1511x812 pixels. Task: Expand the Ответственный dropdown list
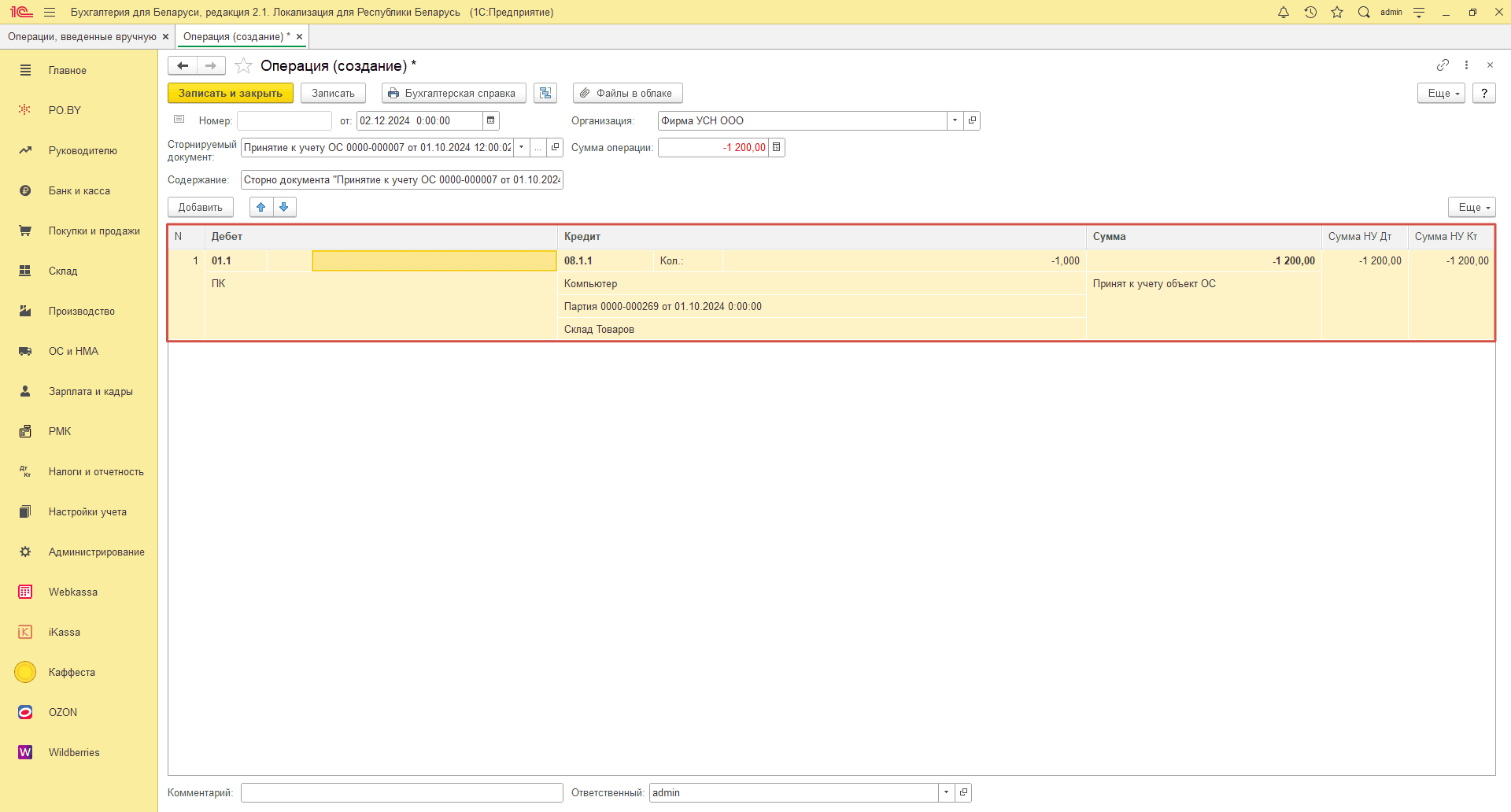[x=946, y=792]
